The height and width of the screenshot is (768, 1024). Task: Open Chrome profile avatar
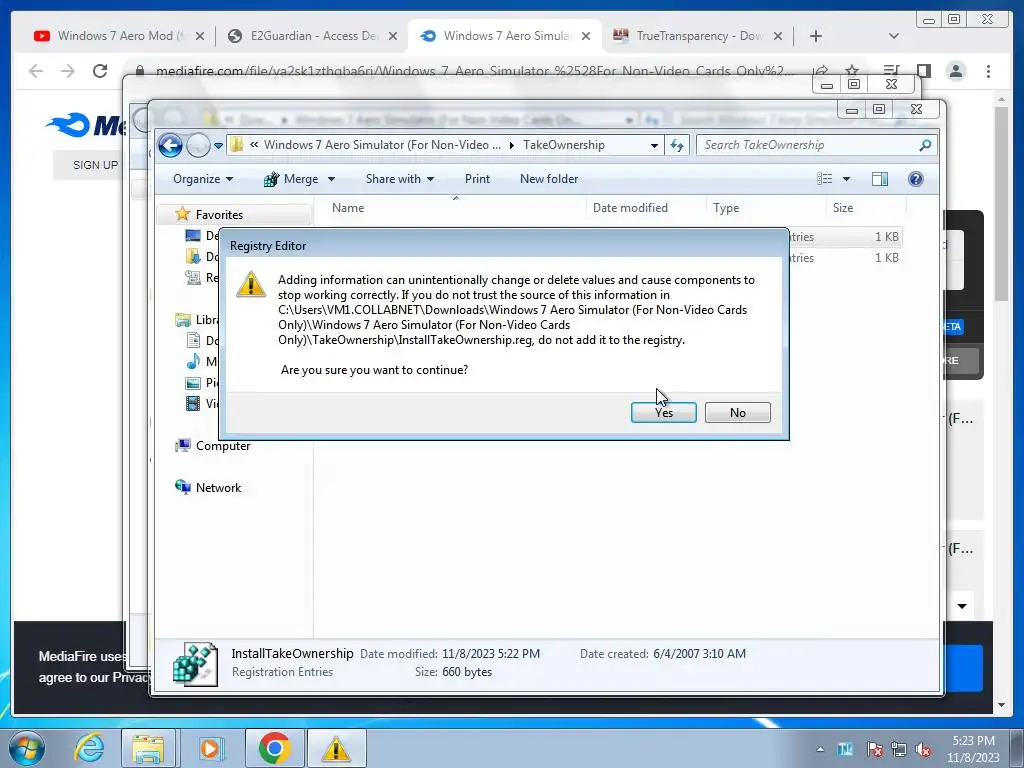tap(955, 71)
